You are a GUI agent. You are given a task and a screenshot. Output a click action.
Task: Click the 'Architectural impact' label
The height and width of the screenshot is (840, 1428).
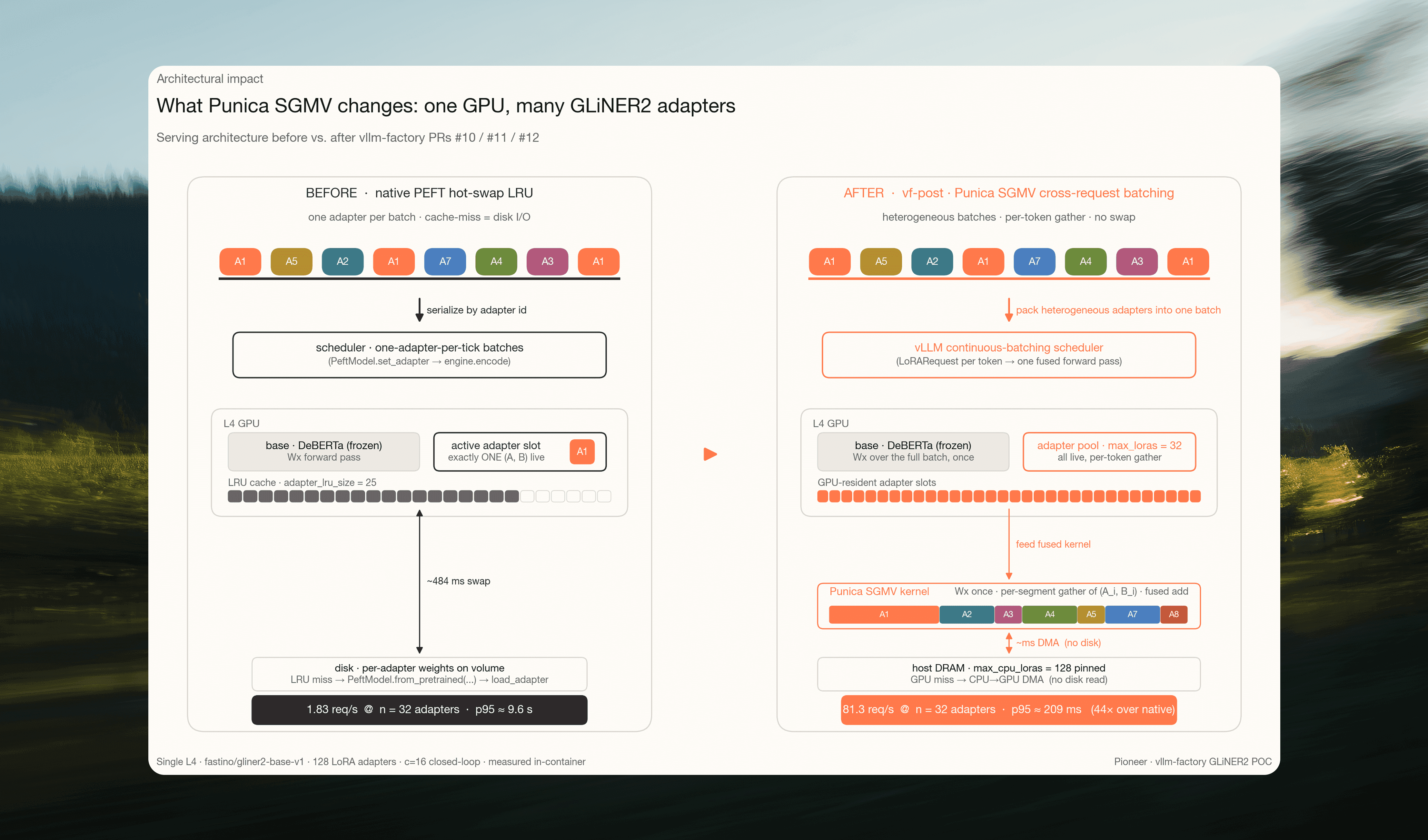(x=210, y=79)
